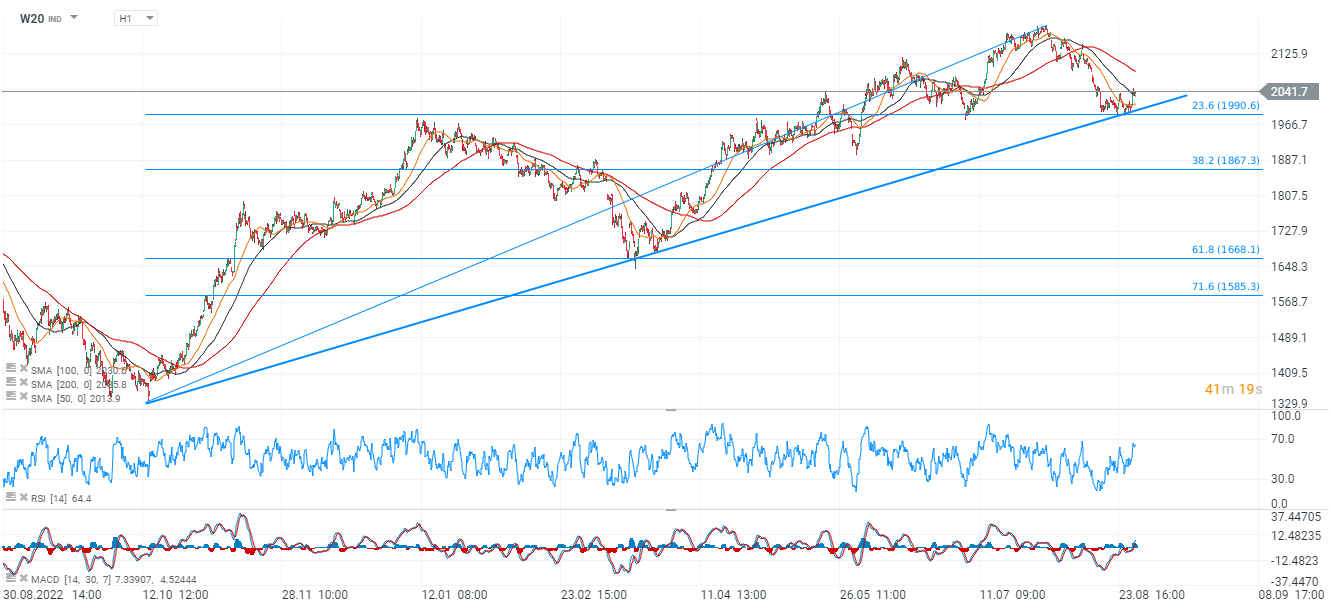This screenshot has width=1331, height=612.
Task: Select the 71.6 (1585.3) Fibonacci level label
Action: pyautogui.click(x=1225, y=287)
